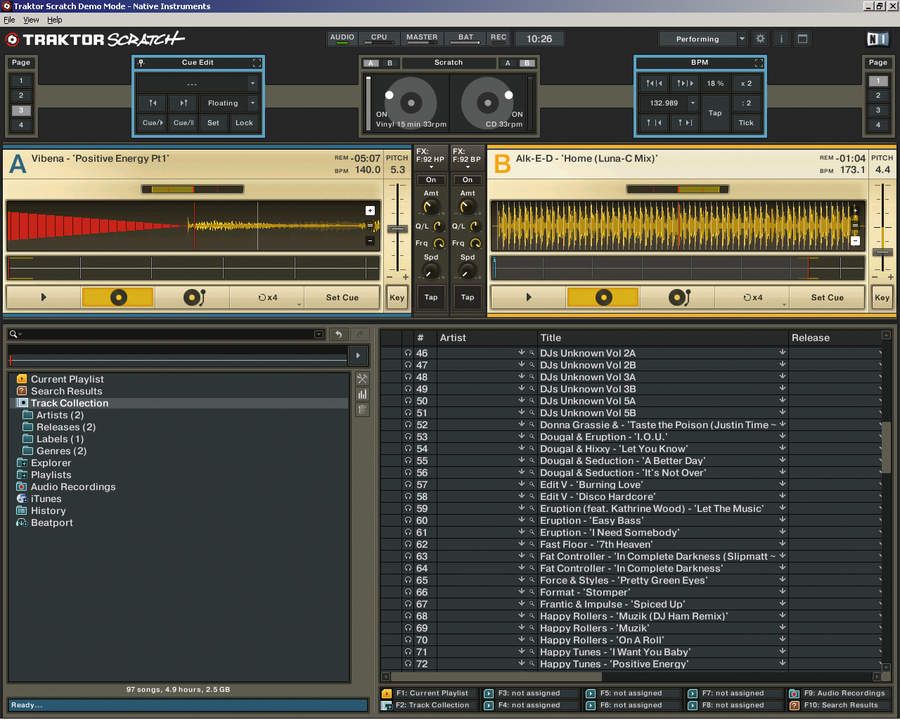Open the Help menu
This screenshot has width=900, height=720.
click(x=55, y=20)
